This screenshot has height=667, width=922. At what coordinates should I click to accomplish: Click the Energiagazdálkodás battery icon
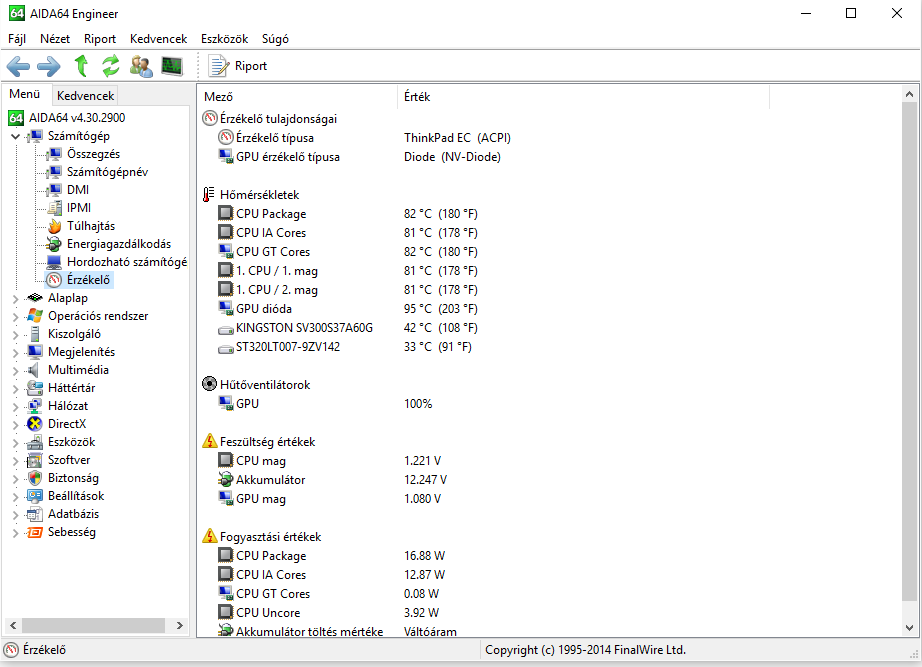click(54, 244)
